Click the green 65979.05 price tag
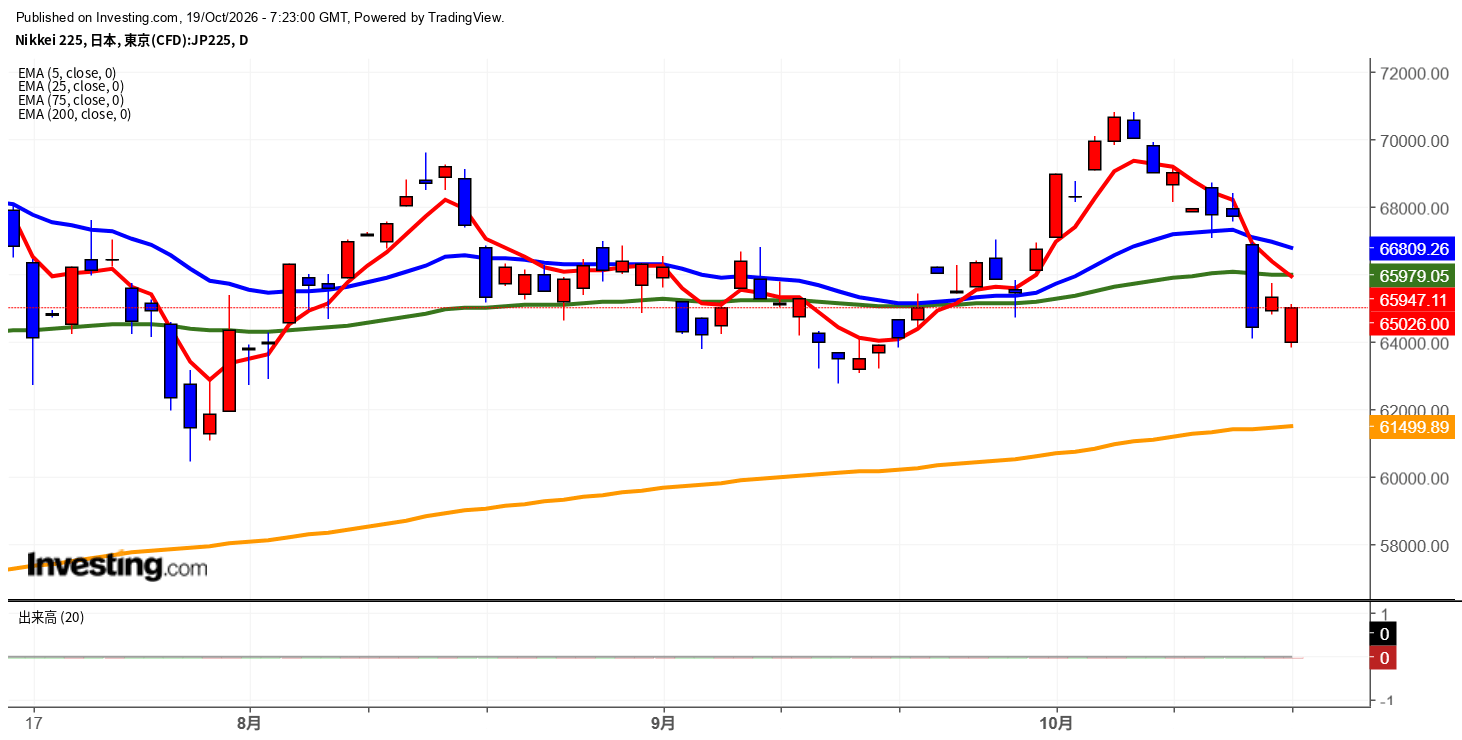The image size is (1462, 740). (1414, 276)
